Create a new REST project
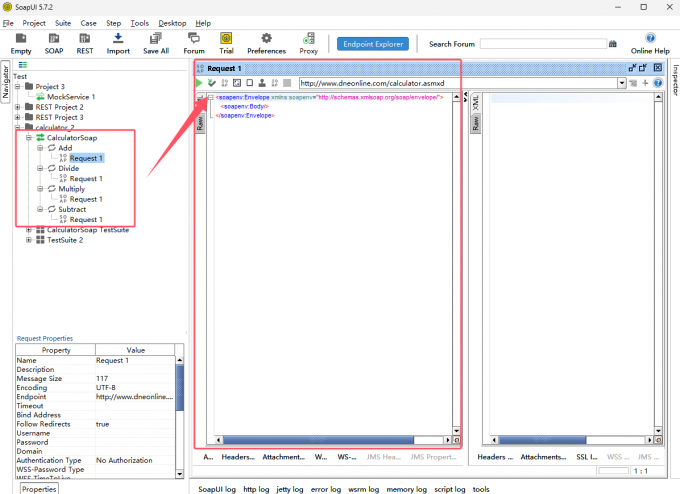The width and height of the screenshot is (680, 494). tap(85, 43)
